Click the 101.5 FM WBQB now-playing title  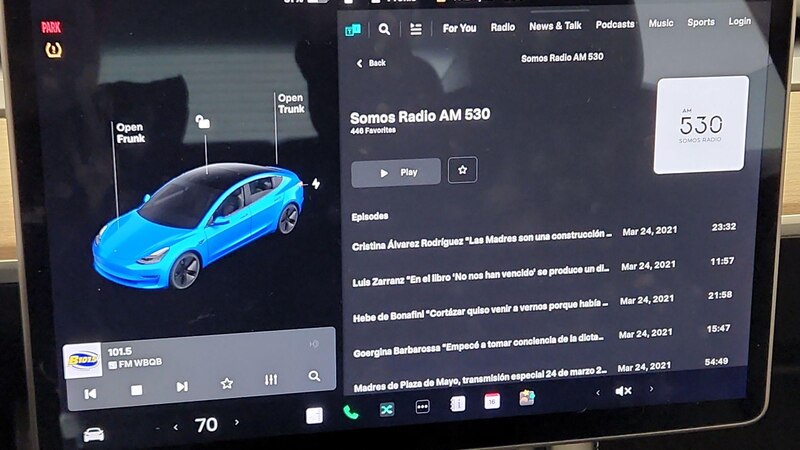click(x=135, y=357)
